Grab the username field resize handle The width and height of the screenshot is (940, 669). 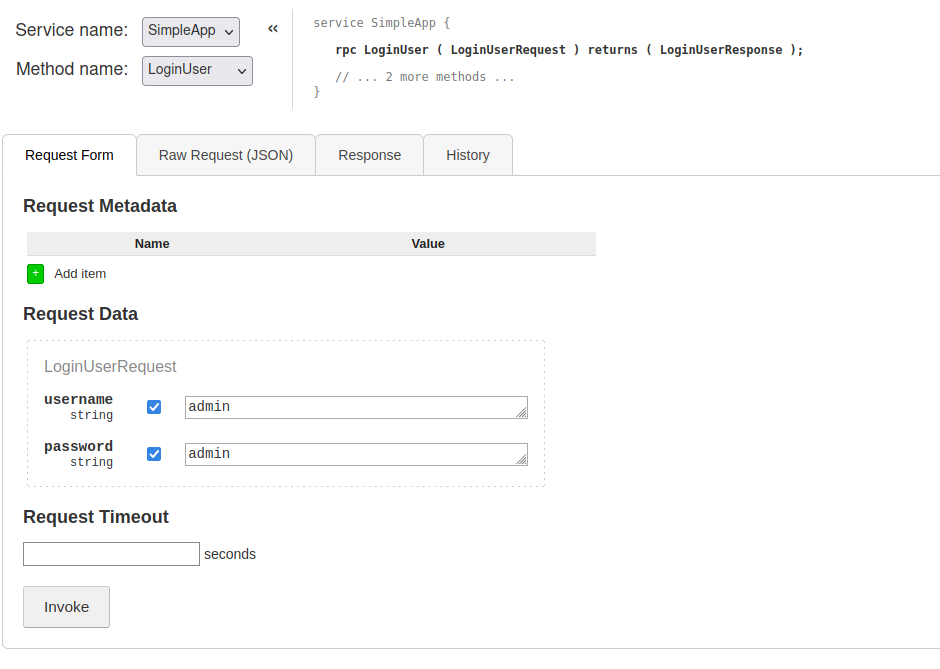pyautogui.click(x=521, y=412)
